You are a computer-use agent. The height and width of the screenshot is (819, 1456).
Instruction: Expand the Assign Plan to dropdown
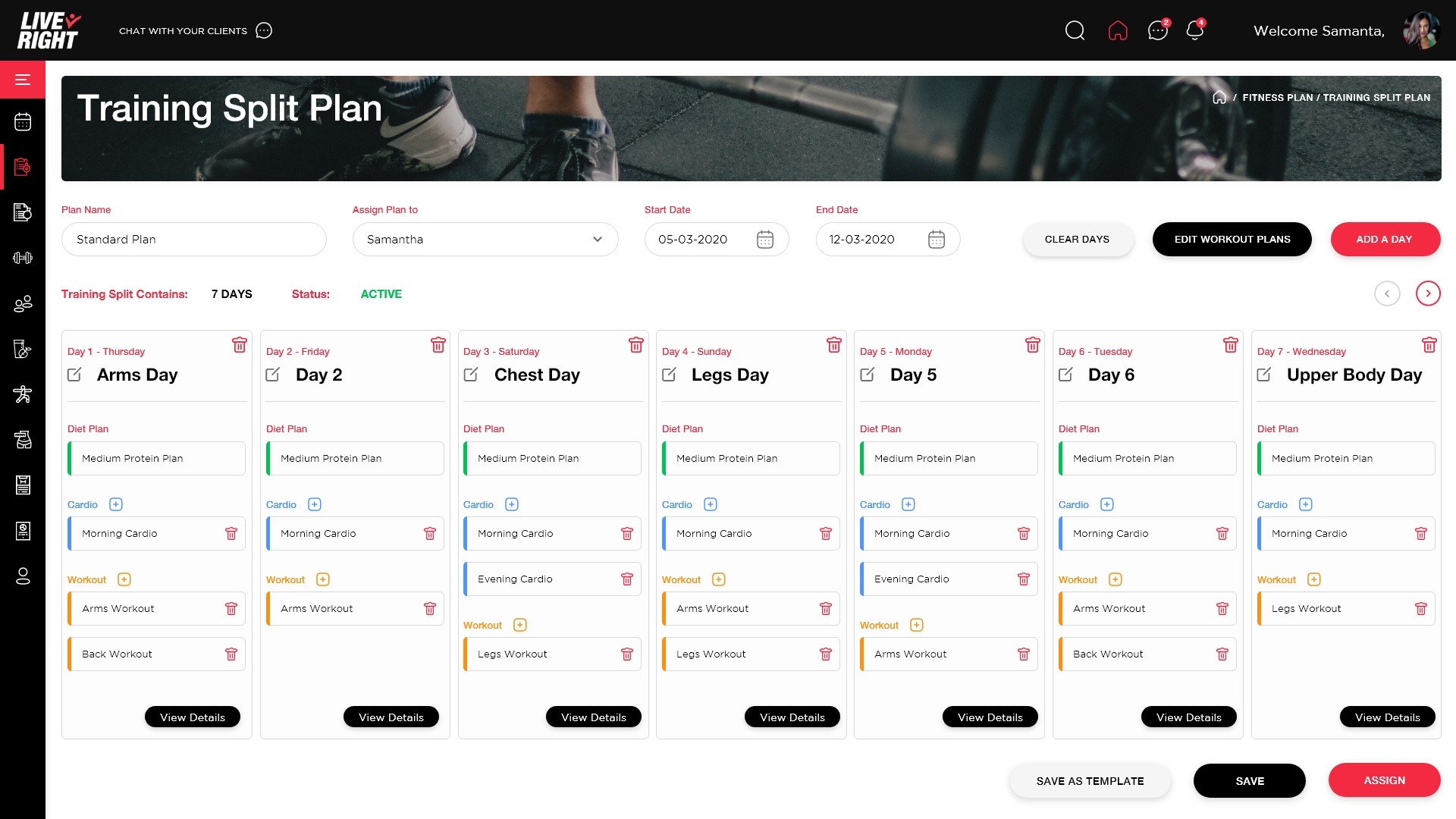(x=598, y=239)
